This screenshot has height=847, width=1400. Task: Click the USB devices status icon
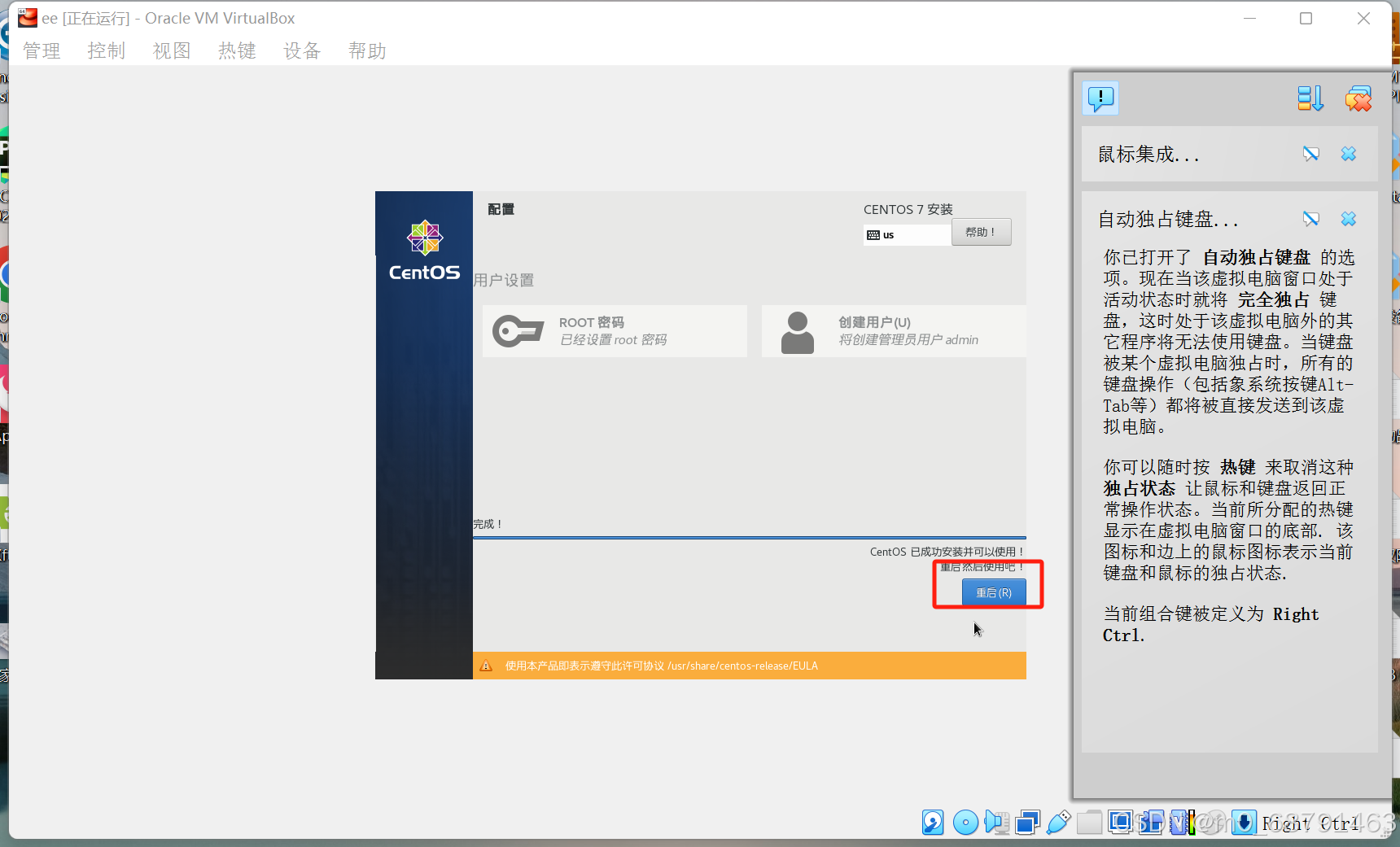tap(1058, 823)
